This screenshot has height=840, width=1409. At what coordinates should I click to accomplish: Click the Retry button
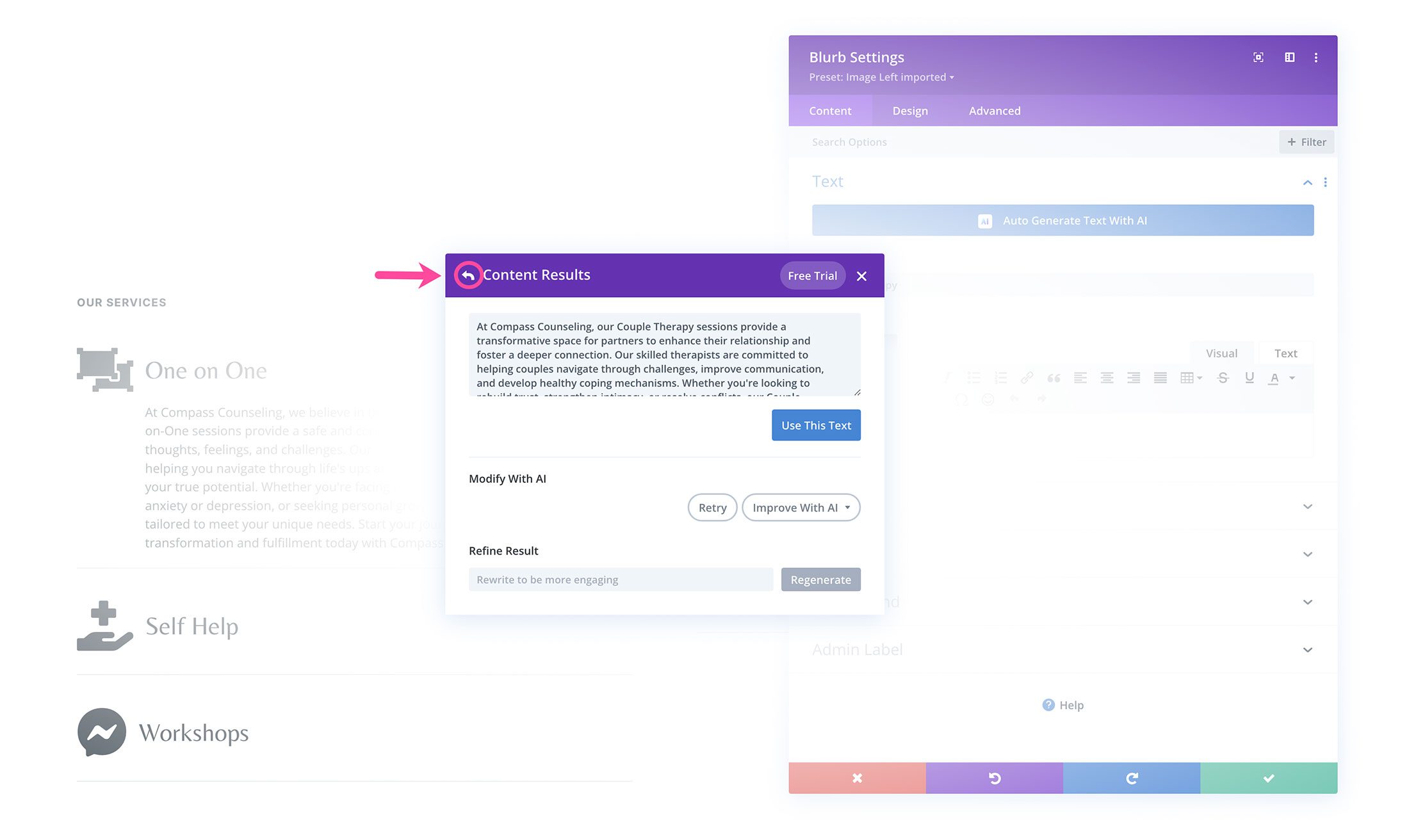click(x=712, y=507)
